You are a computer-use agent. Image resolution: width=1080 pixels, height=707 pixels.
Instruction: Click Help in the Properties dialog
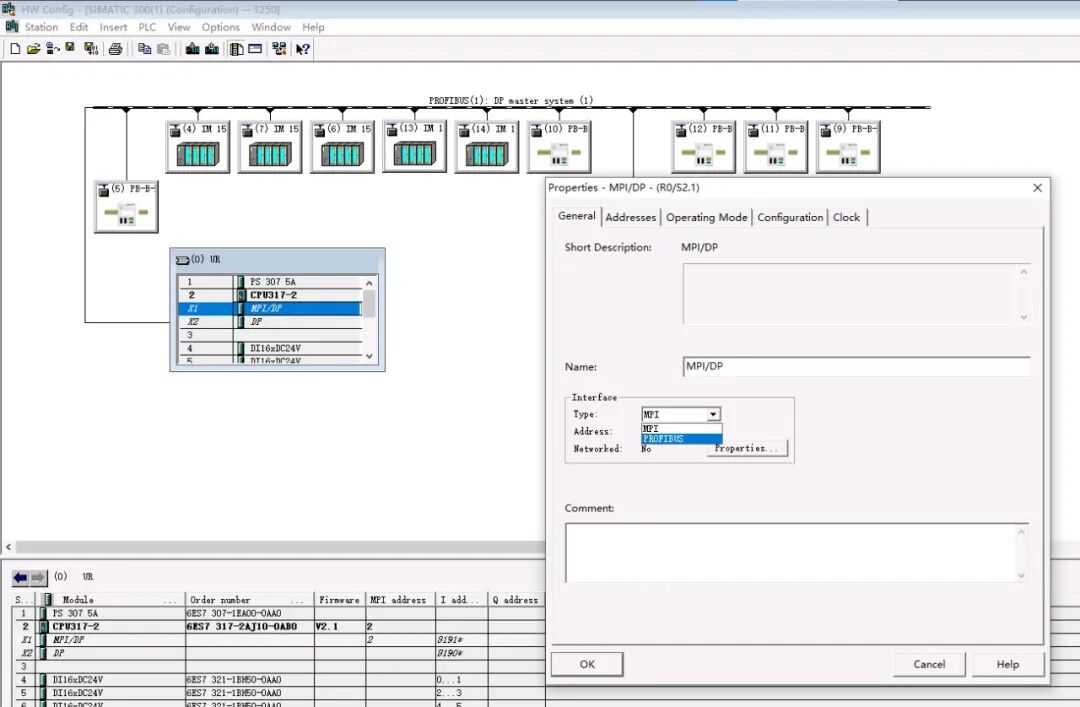[x=1008, y=664]
